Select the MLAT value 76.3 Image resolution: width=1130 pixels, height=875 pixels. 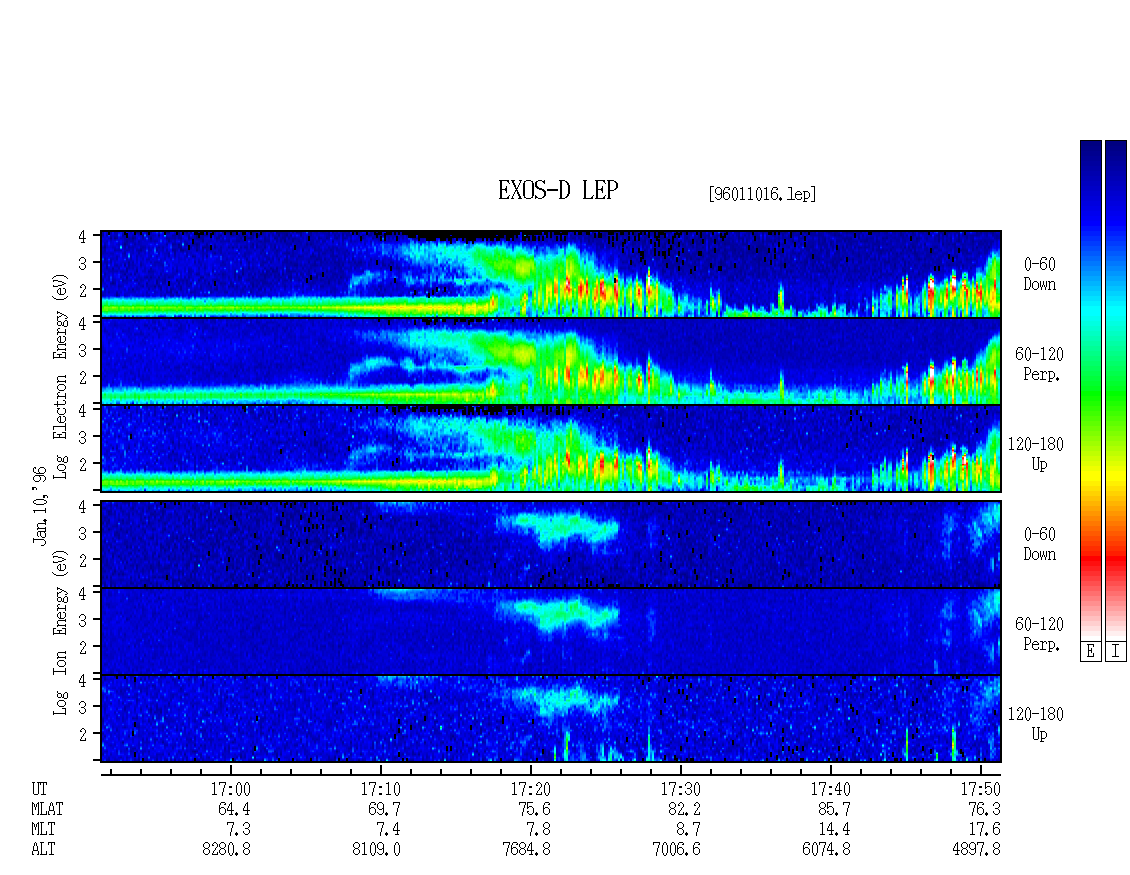(x=984, y=809)
